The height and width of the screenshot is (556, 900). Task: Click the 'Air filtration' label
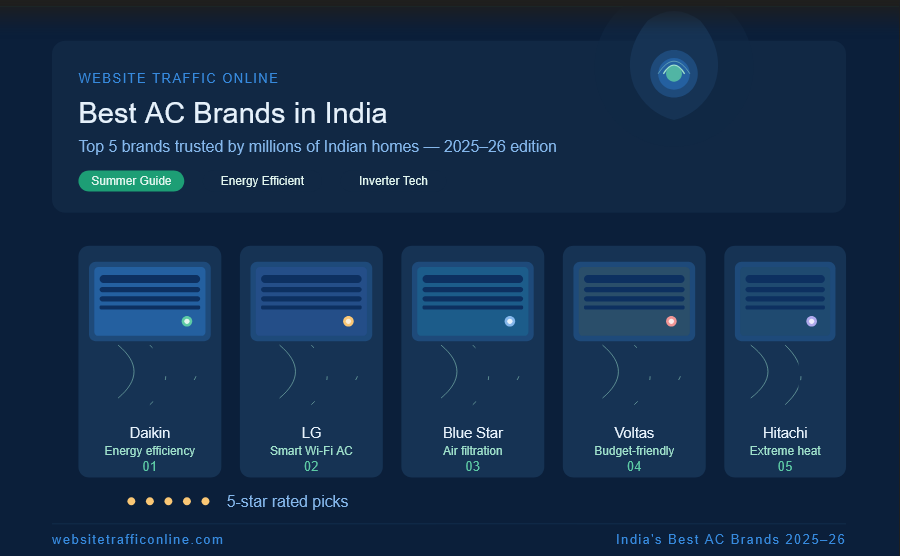coord(473,451)
